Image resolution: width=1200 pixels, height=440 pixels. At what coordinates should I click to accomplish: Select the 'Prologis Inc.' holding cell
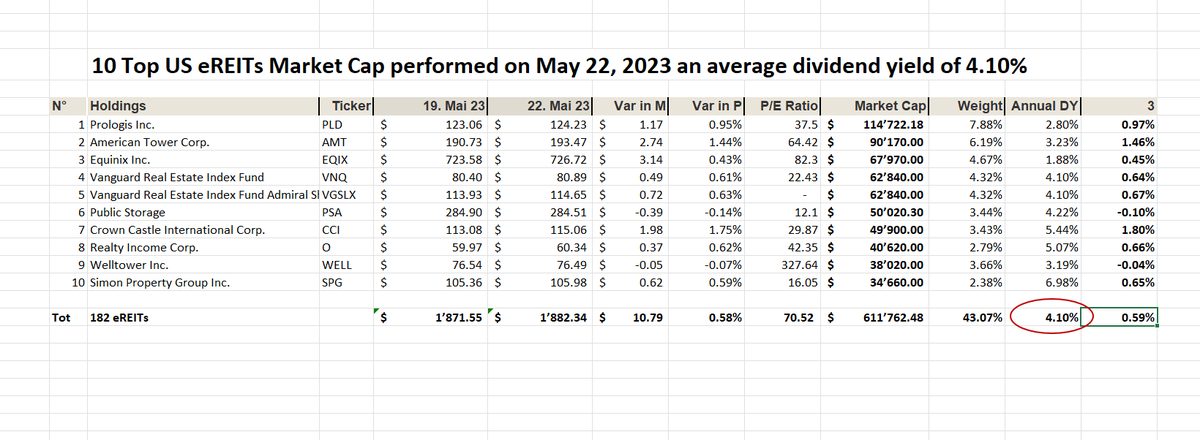point(202,125)
